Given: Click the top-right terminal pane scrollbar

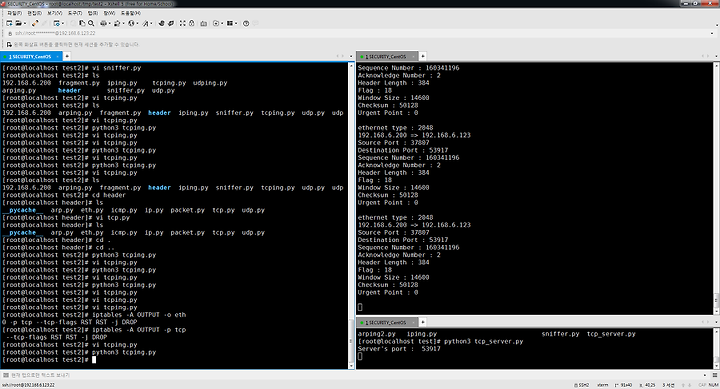Looking at the screenshot, I should [716, 188].
